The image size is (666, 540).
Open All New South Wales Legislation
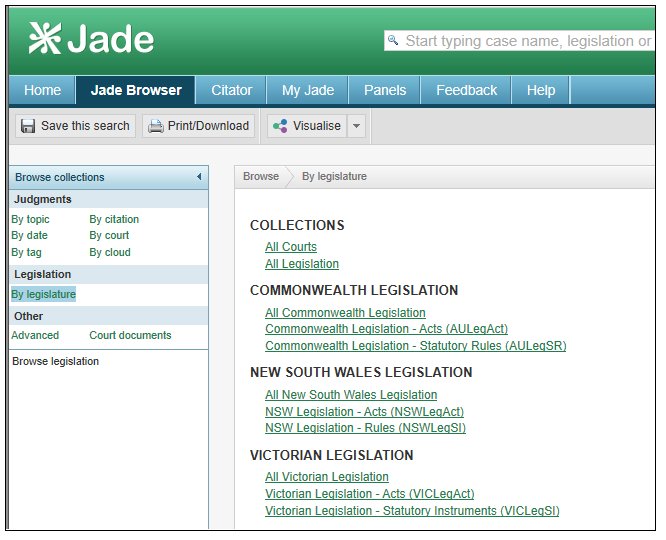click(x=351, y=395)
